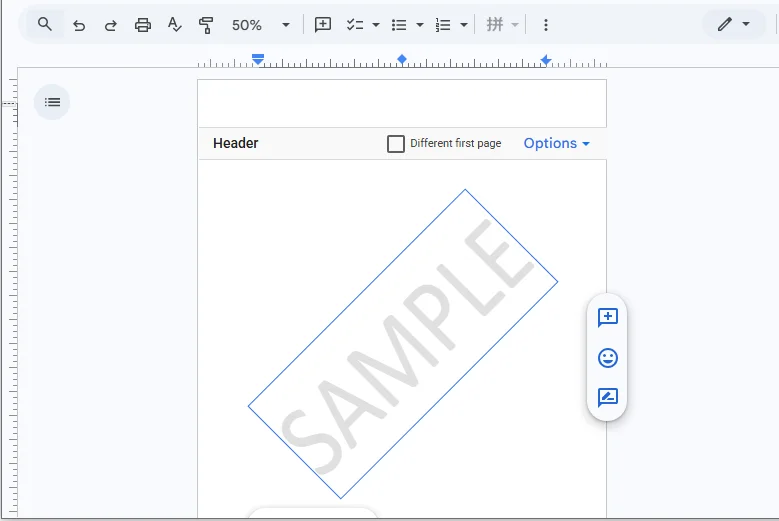Expand the editing mode dropdown arrow
This screenshot has width=779, height=521.
(x=746, y=24)
